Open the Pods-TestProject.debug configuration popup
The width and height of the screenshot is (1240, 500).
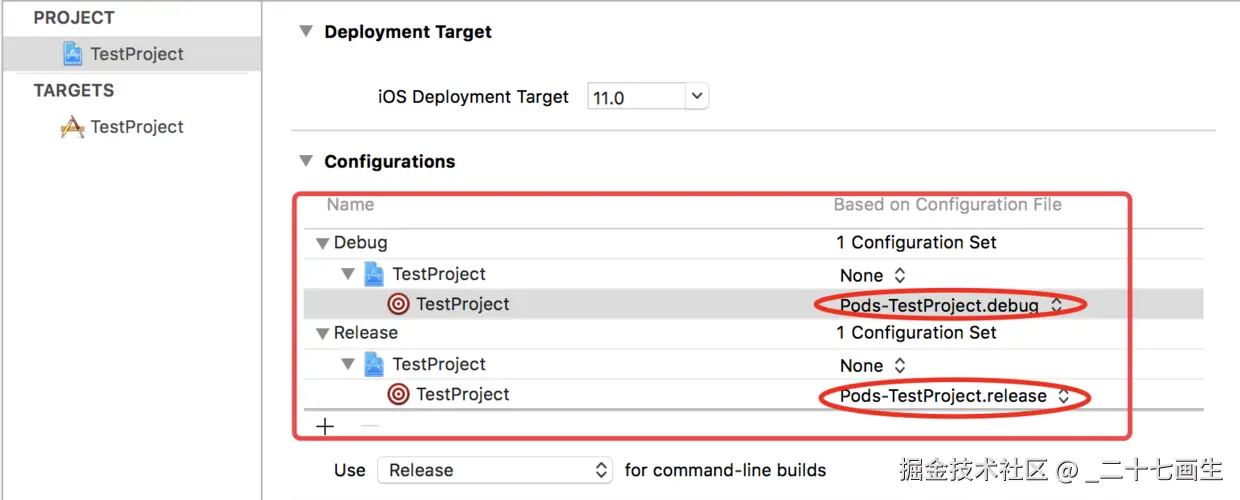pos(951,305)
